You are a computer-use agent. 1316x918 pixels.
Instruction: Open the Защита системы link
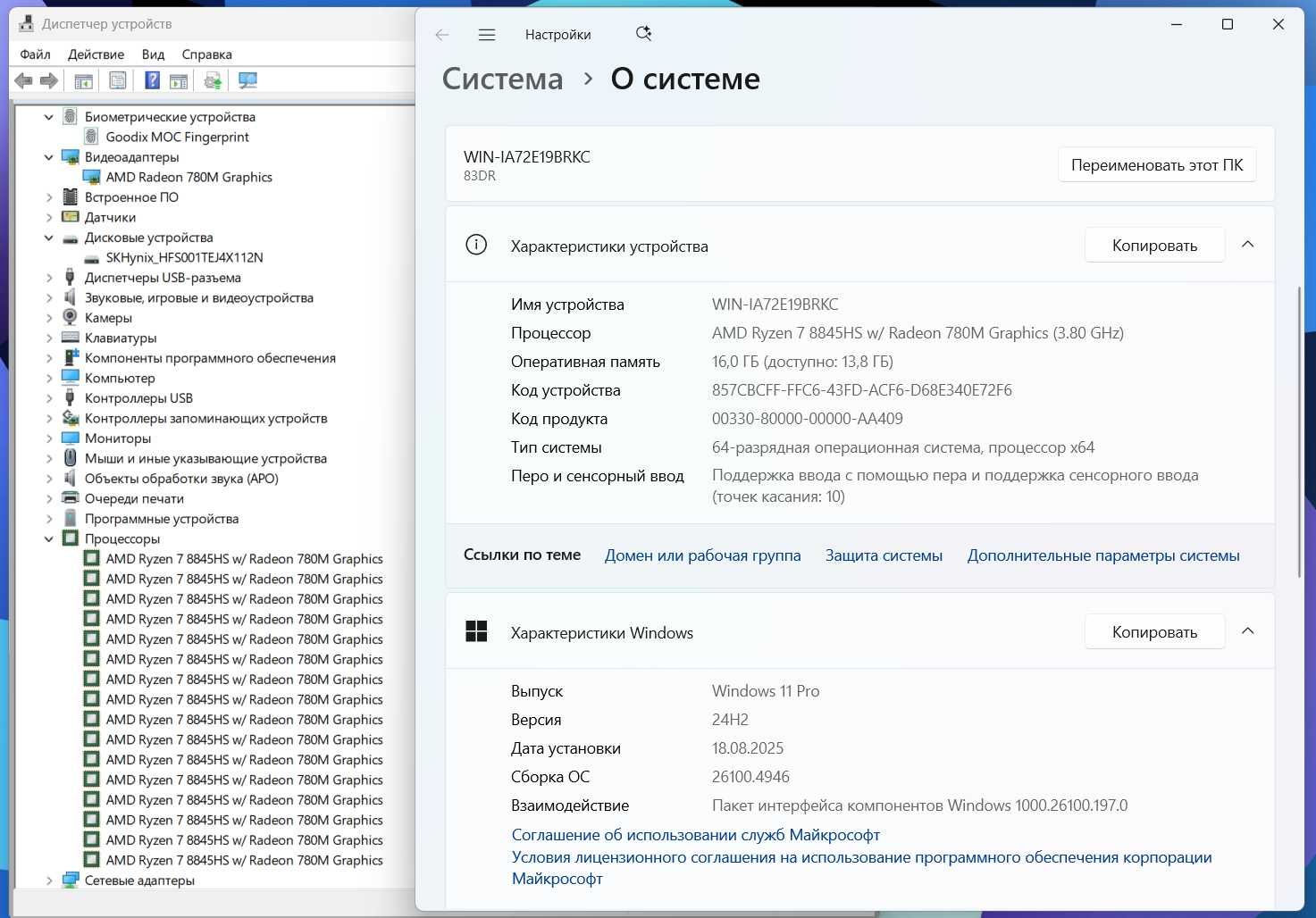click(884, 555)
